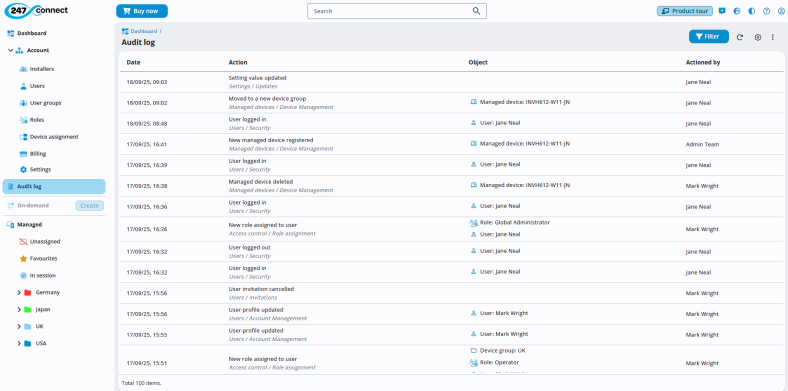This screenshot has height=391, width=788.
Task: Open Dashboard in the sidebar
Action: pyautogui.click(x=32, y=33)
